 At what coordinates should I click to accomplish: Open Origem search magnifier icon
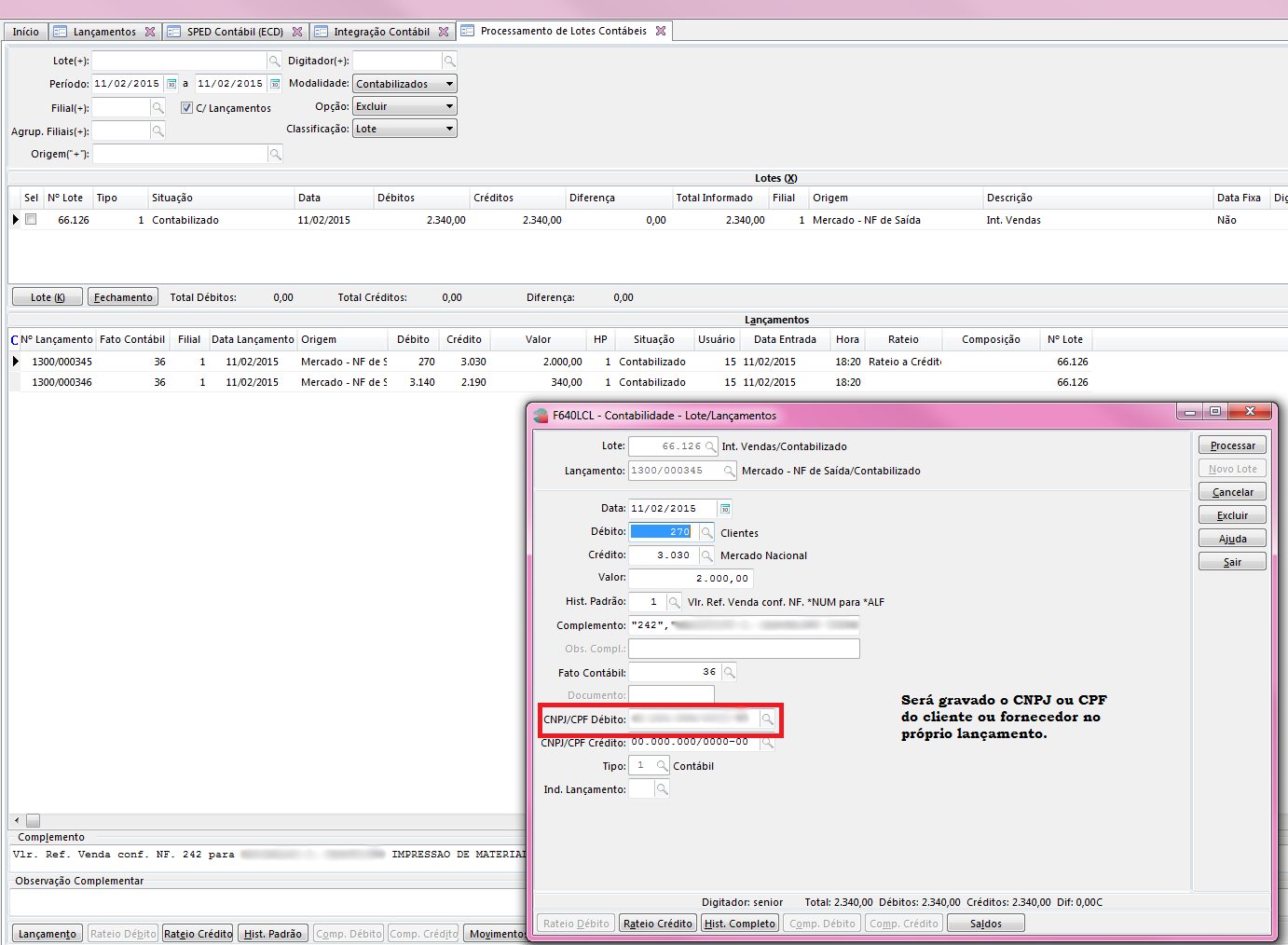[275, 154]
